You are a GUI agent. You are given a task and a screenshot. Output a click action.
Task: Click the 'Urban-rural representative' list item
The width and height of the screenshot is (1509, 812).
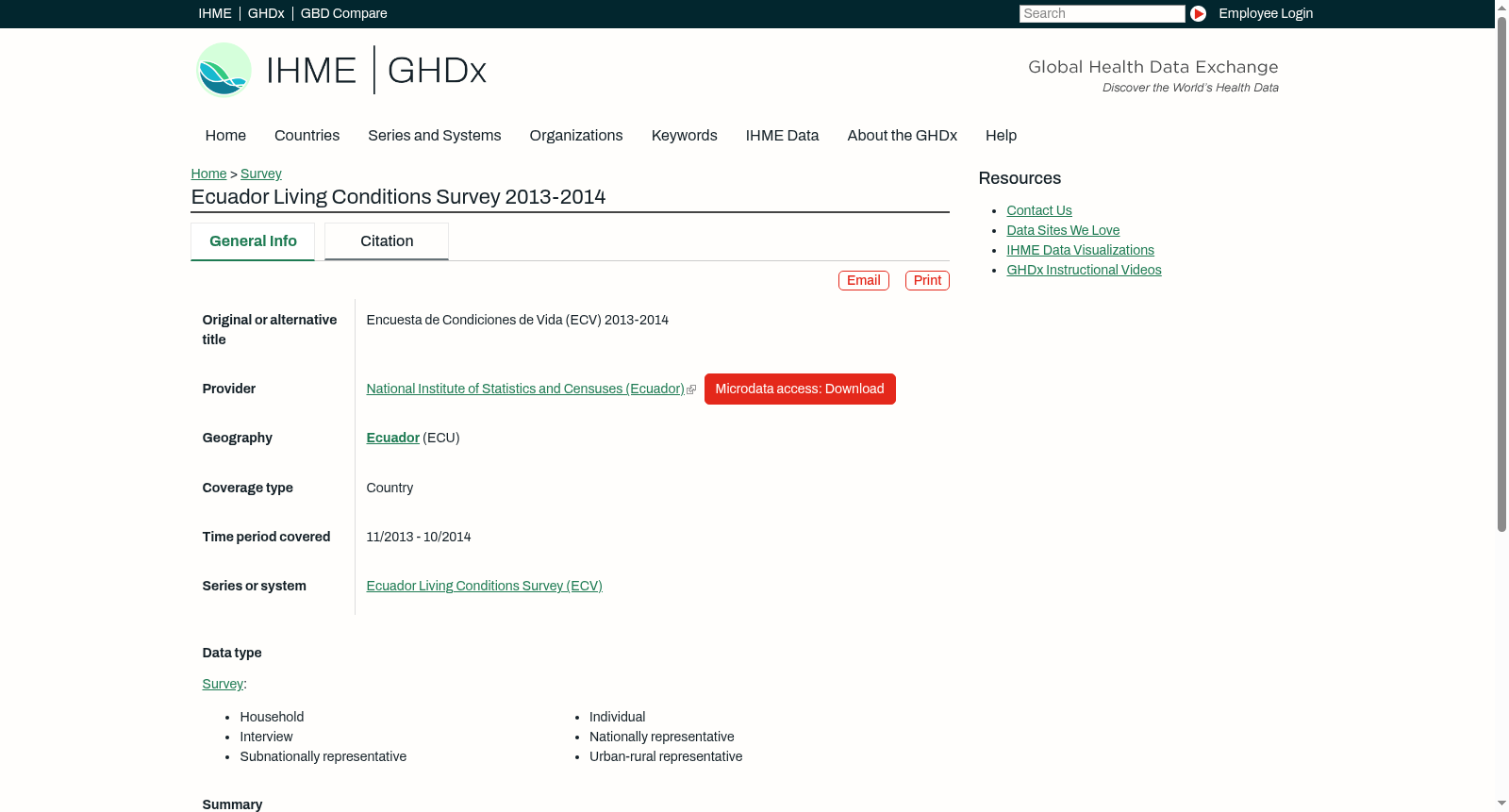tap(666, 757)
